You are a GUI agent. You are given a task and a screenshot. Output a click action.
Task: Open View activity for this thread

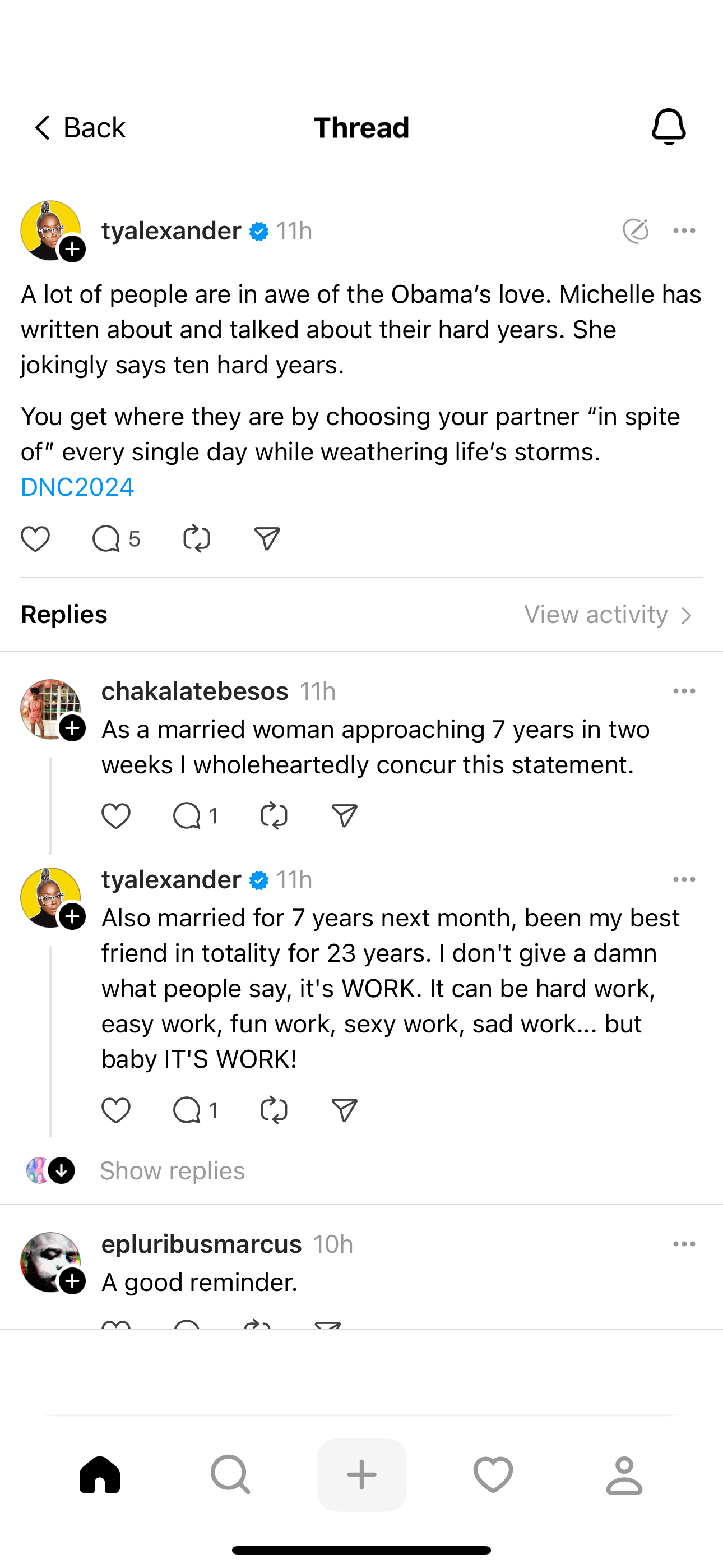[x=609, y=615]
